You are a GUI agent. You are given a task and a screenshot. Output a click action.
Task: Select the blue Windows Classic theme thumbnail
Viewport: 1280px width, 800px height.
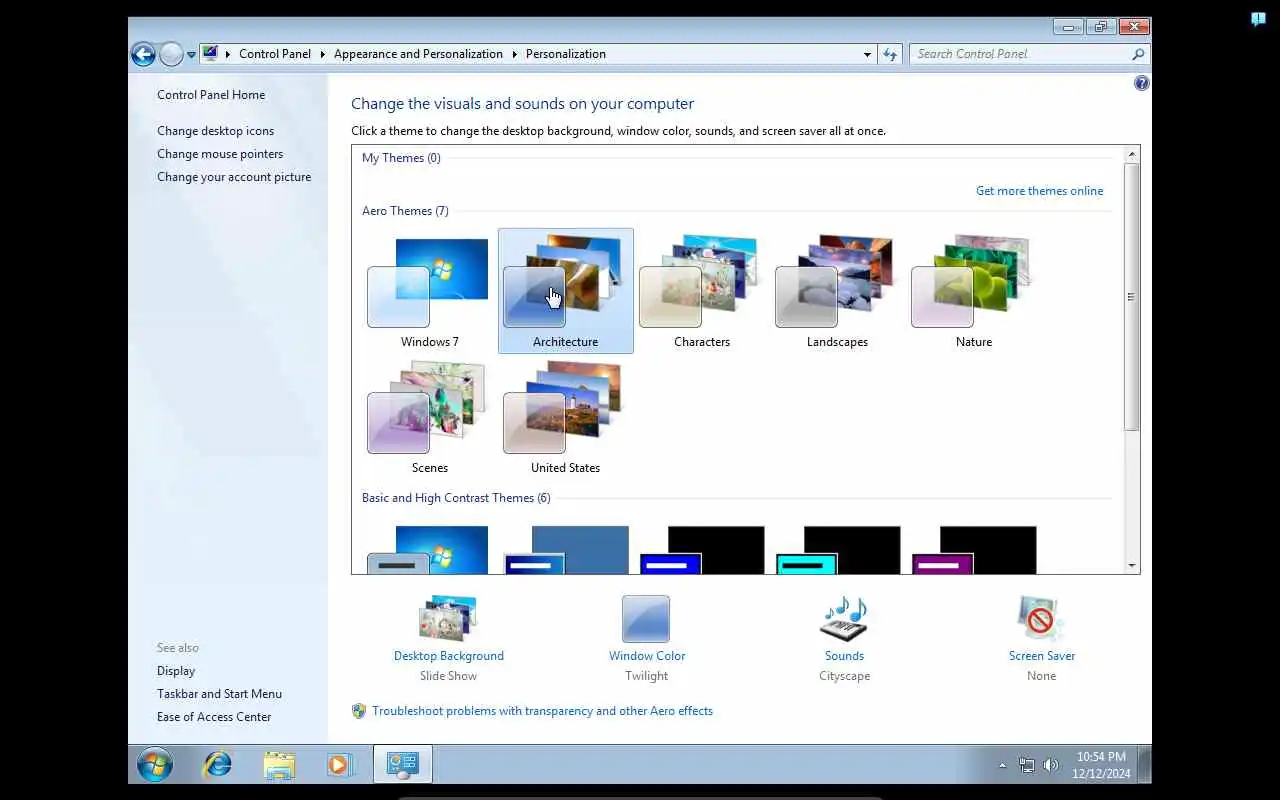[565, 549]
